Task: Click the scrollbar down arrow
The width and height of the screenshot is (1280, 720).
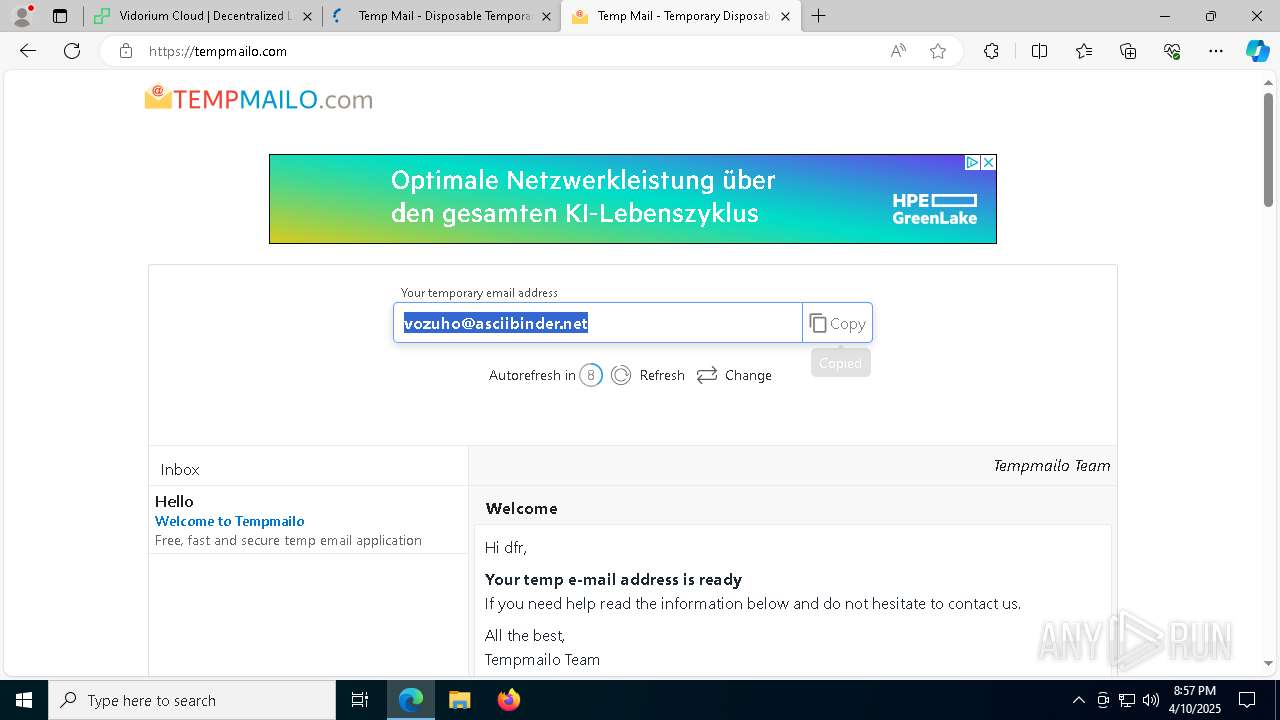Action: click(1268, 663)
